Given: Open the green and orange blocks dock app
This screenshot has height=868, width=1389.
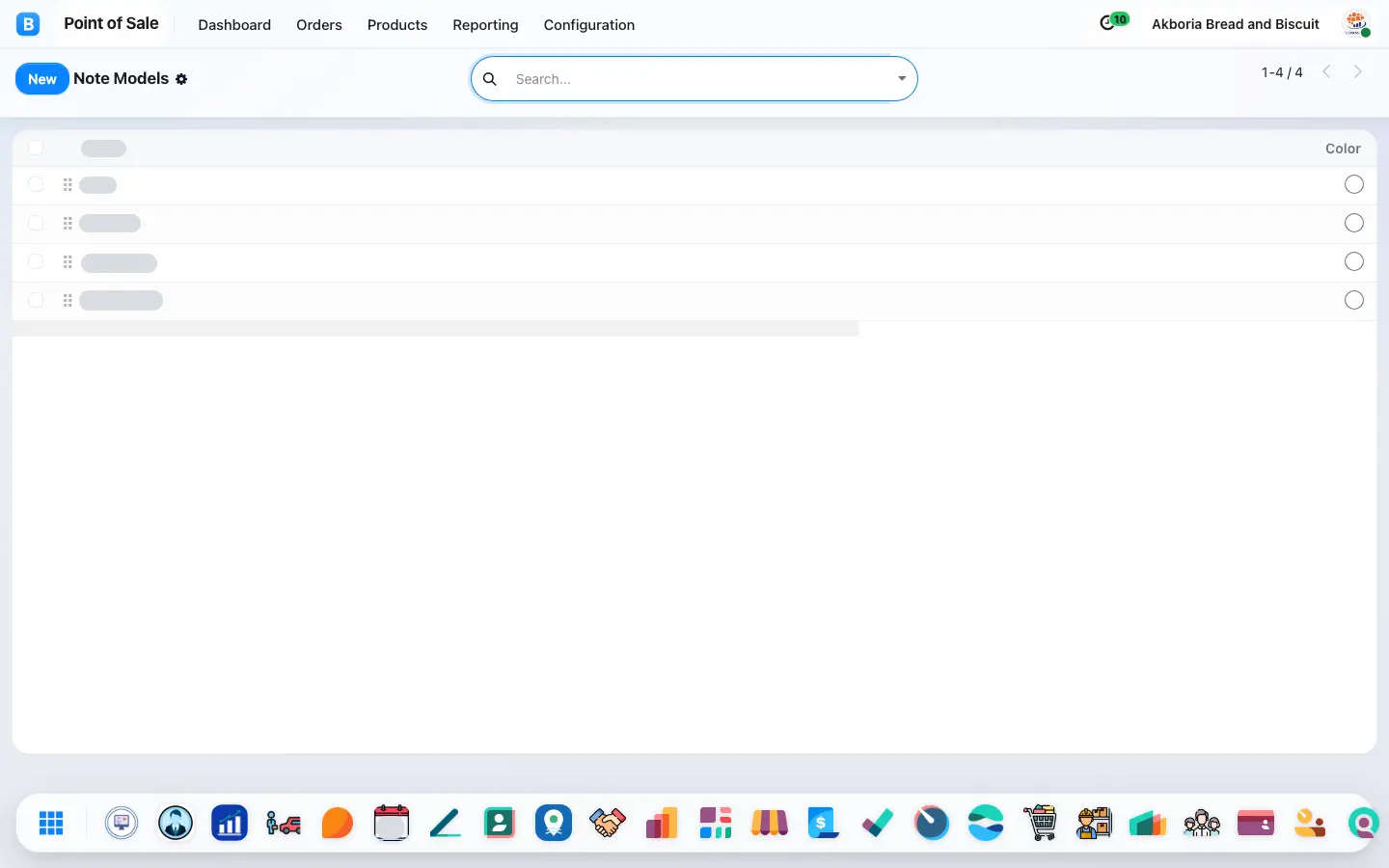Looking at the screenshot, I should point(1148,823).
